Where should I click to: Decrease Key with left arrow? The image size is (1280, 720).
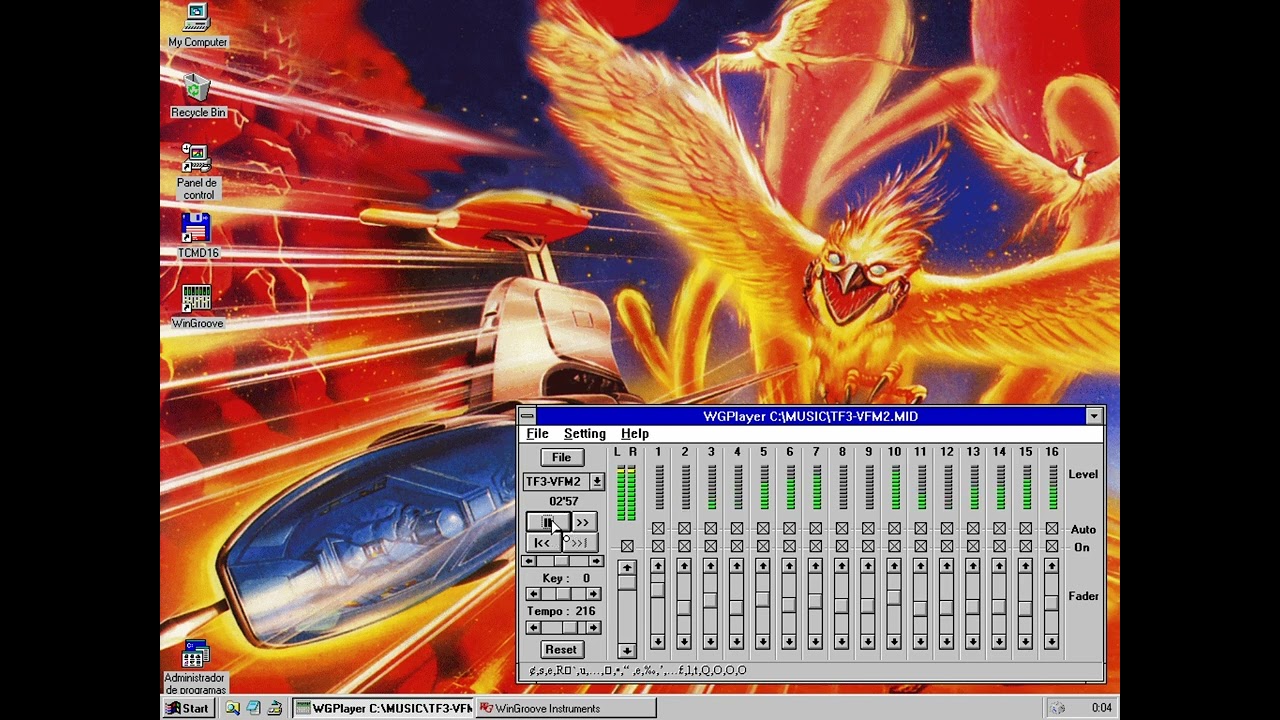click(533, 594)
